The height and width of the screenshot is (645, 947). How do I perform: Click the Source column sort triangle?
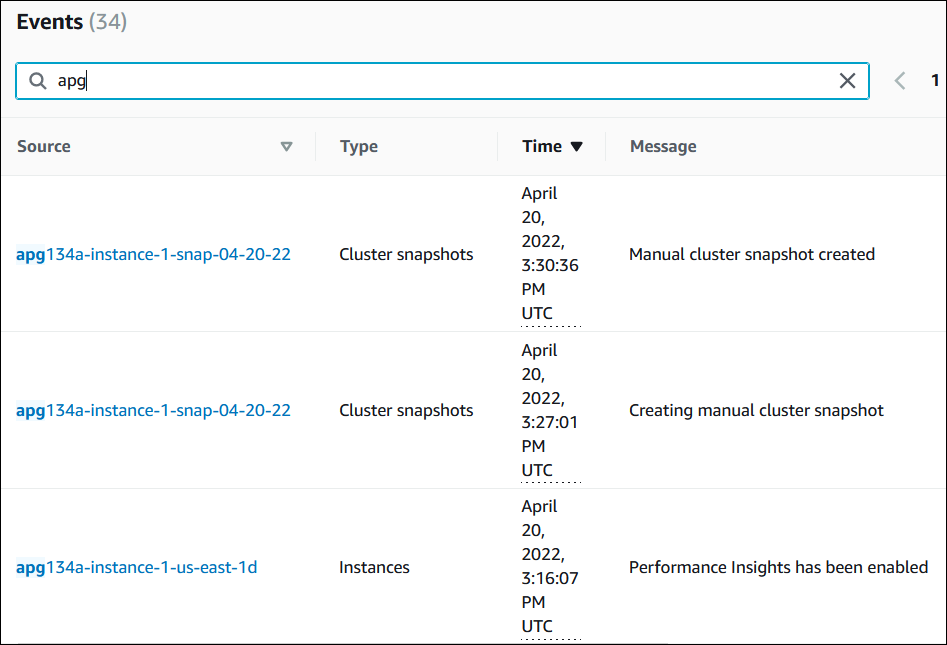point(287,147)
